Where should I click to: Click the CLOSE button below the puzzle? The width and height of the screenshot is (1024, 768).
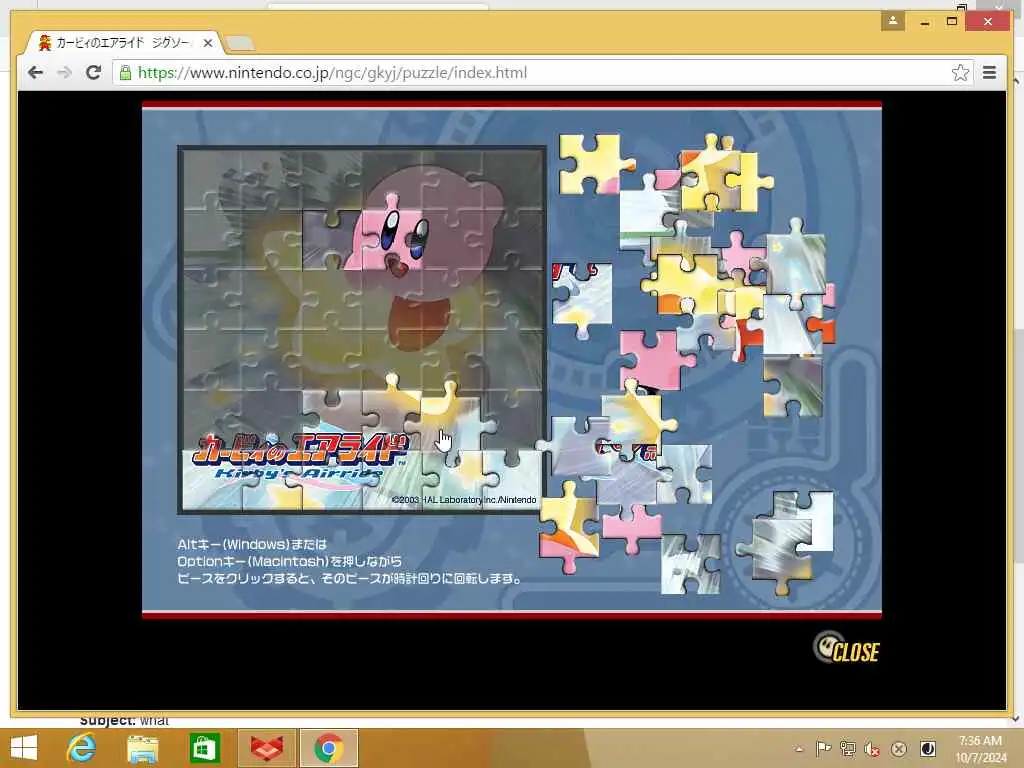click(x=846, y=648)
